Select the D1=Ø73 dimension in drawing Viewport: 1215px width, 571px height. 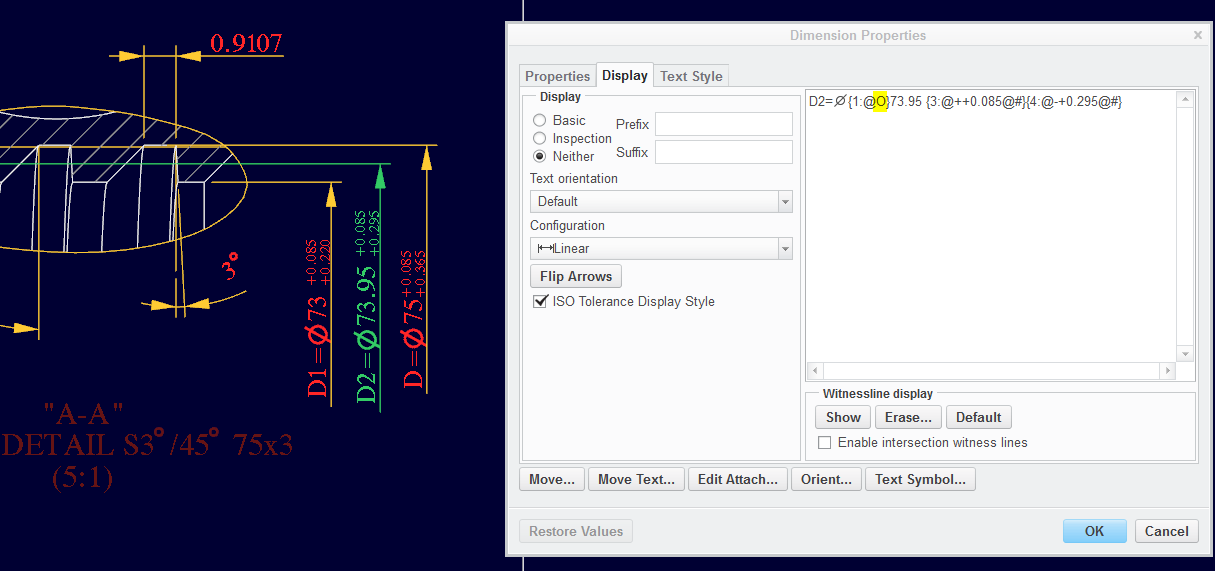click(319, 318)
